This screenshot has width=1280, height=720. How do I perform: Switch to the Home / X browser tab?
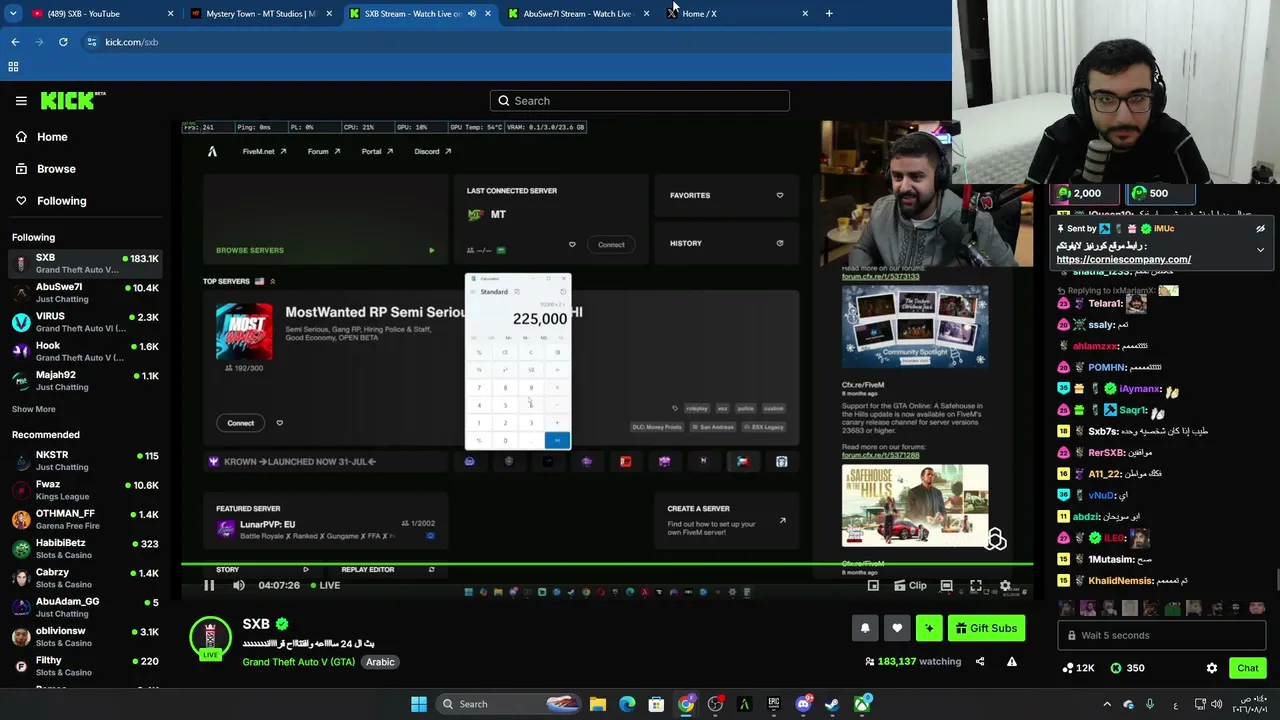point(736,13)
